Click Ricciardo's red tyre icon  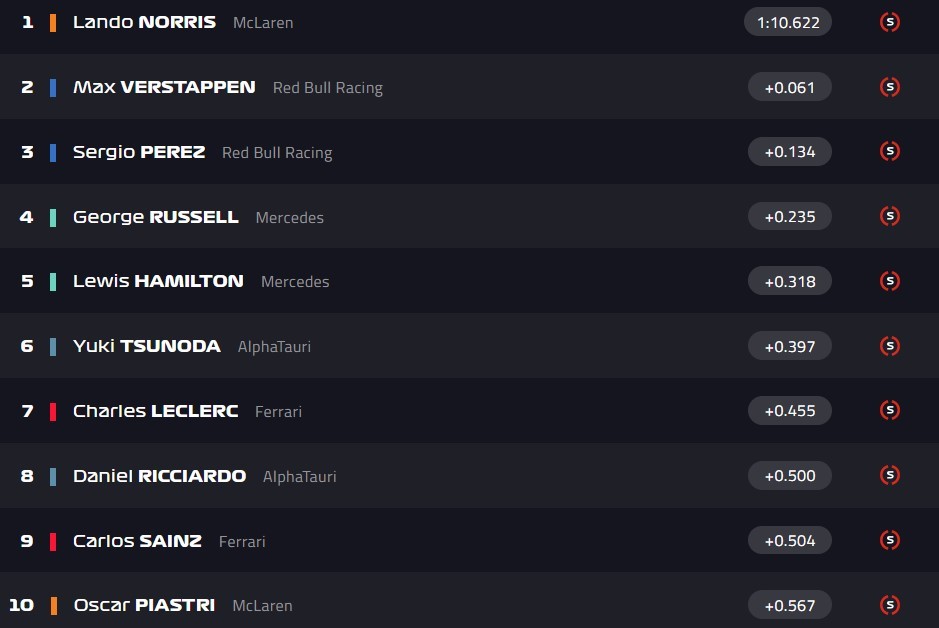pyautogui.click(x=889, y=475)
